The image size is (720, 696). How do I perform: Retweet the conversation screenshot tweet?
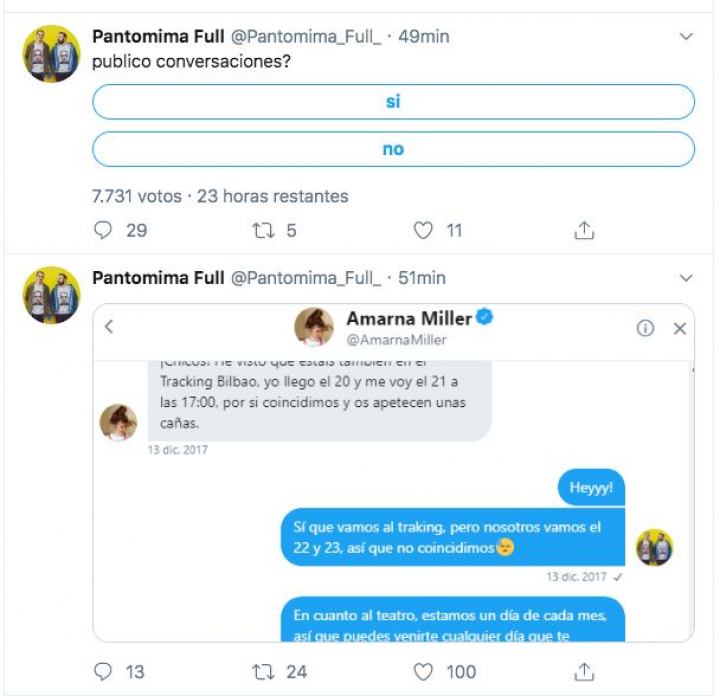click(x=264, y=672)
